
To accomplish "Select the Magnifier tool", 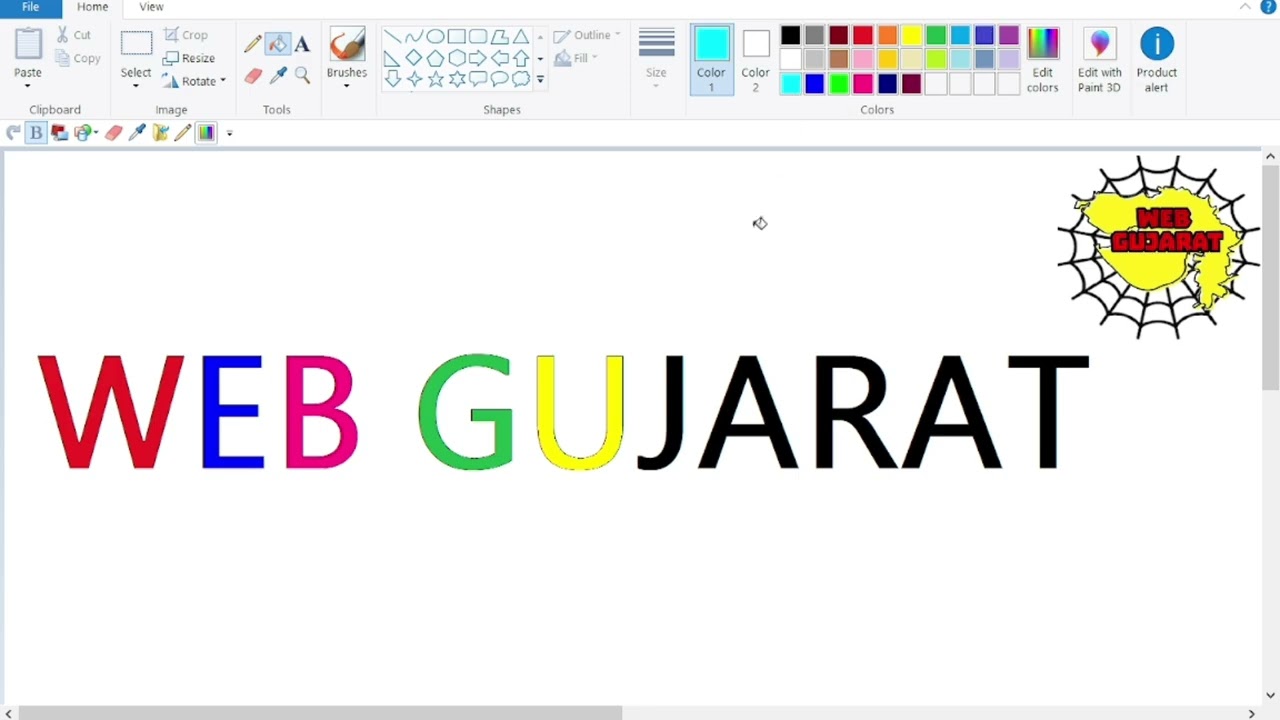I will 302,76.
